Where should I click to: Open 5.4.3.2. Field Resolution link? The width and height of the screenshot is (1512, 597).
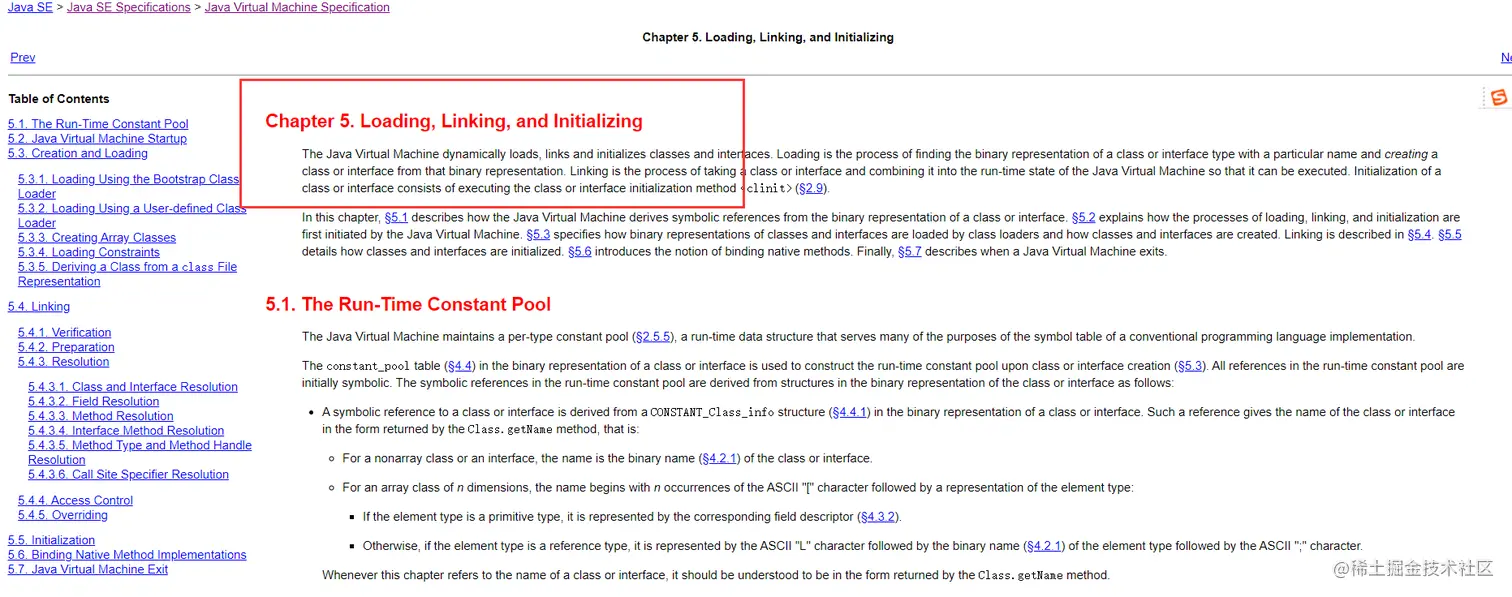pos(94,401)
